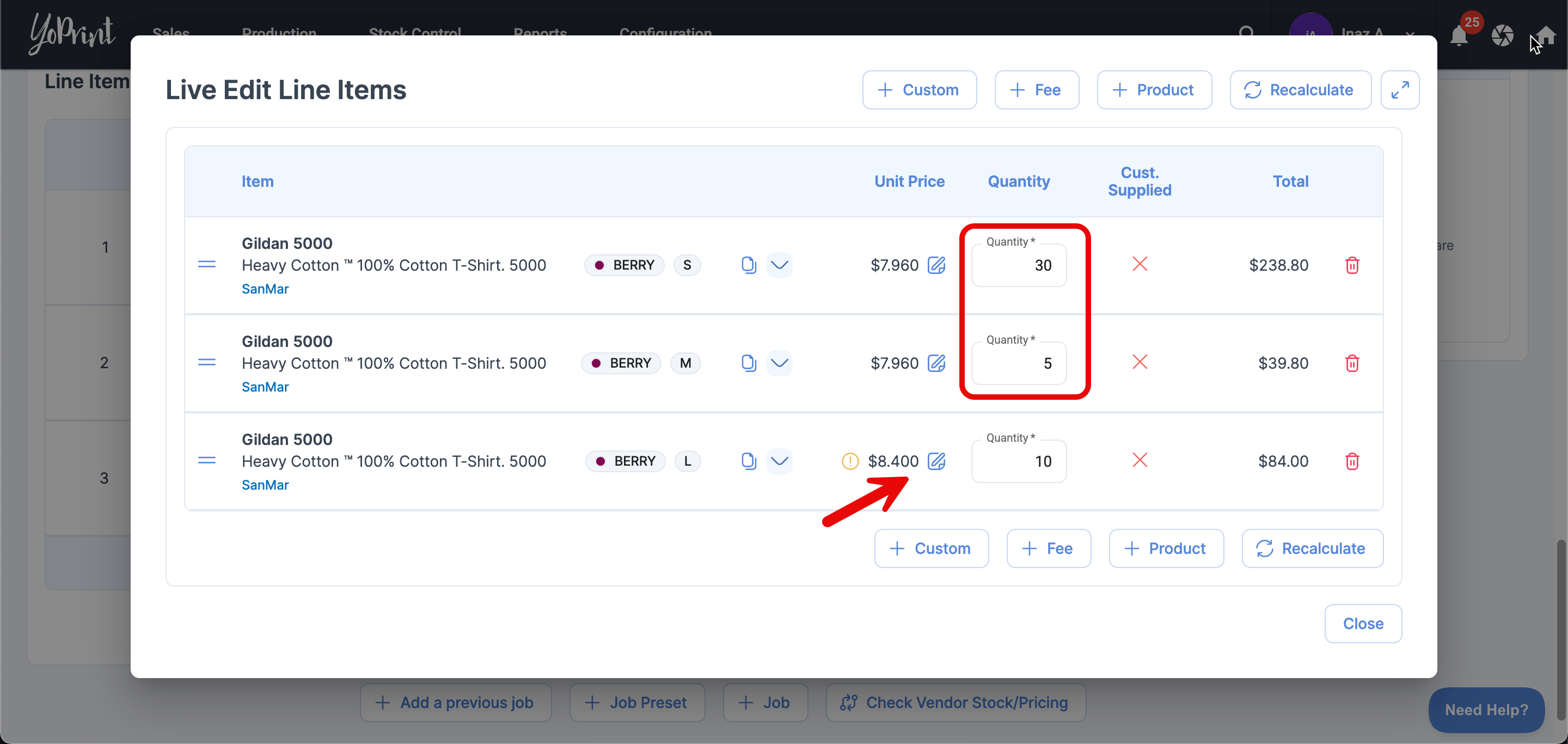The image size is (1568, 744).
Task: Click bottom Custom button below table
Action: [x=932, y=548]
